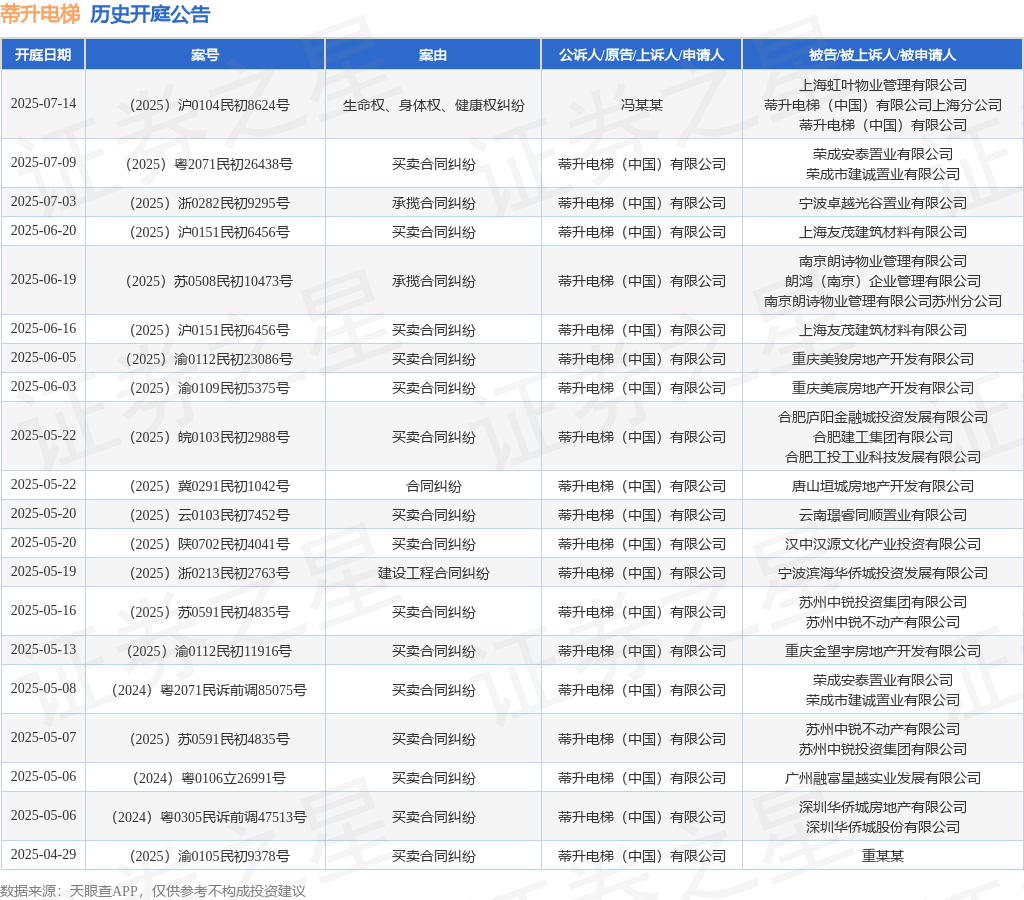Click 南京朗诗物业管理有限公司苏州分公司 text
This screenshot has width=1024, height=900.
(x=883, y=301)
